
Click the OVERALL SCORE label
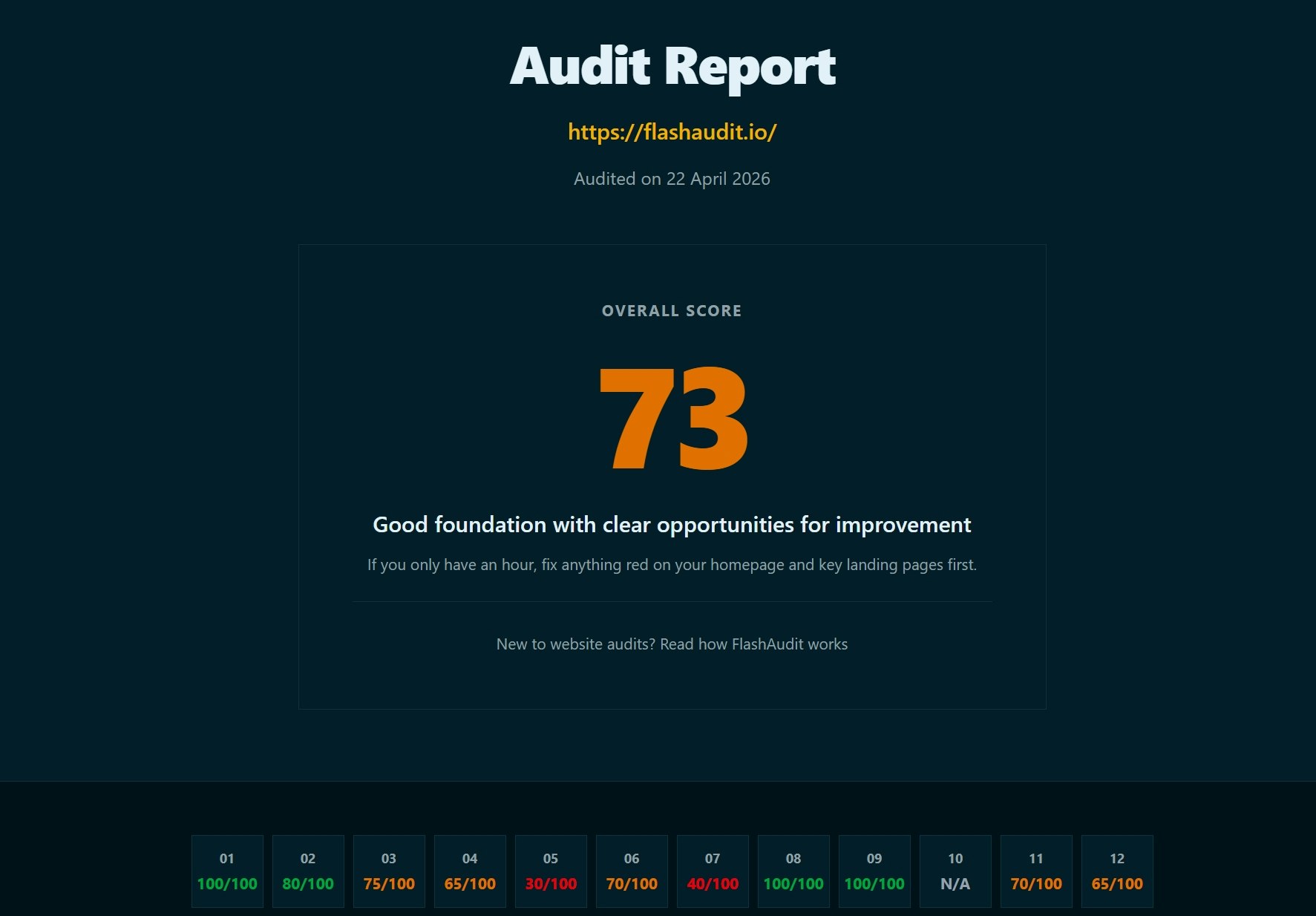tap(670, 310)
